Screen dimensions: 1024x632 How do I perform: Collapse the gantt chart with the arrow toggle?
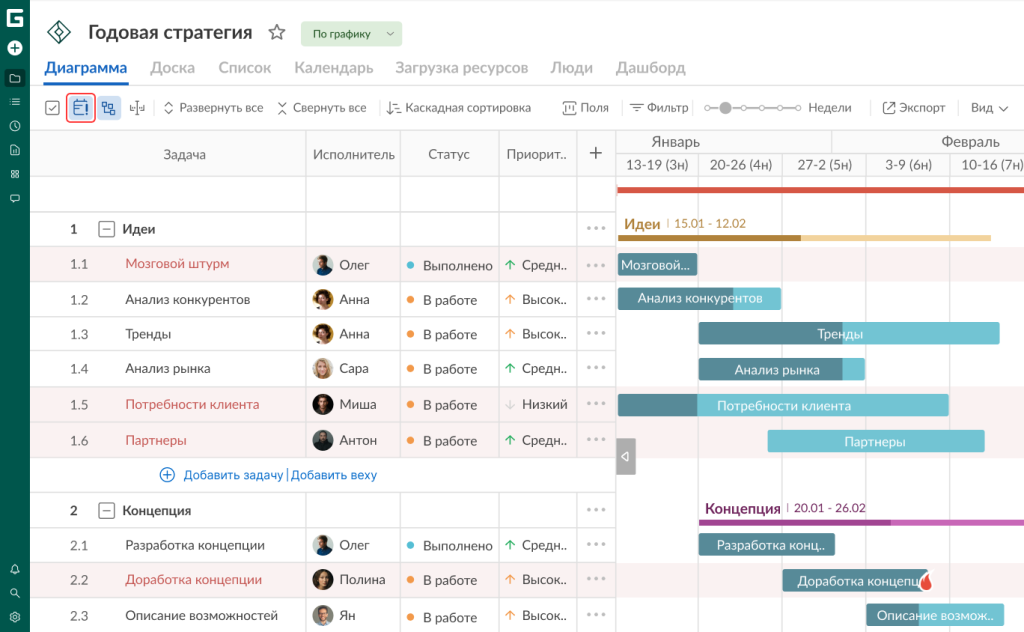tap(625, 456)
